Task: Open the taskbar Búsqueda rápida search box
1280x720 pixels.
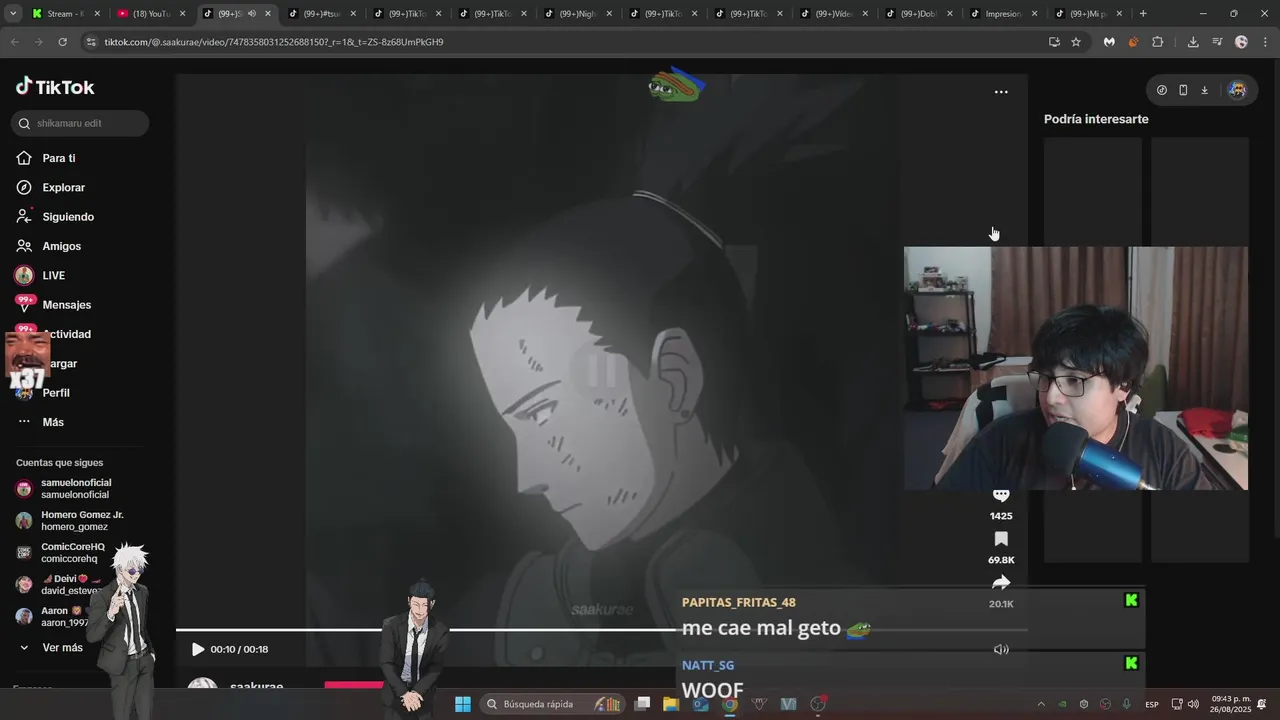Action: tap(552, 704)
